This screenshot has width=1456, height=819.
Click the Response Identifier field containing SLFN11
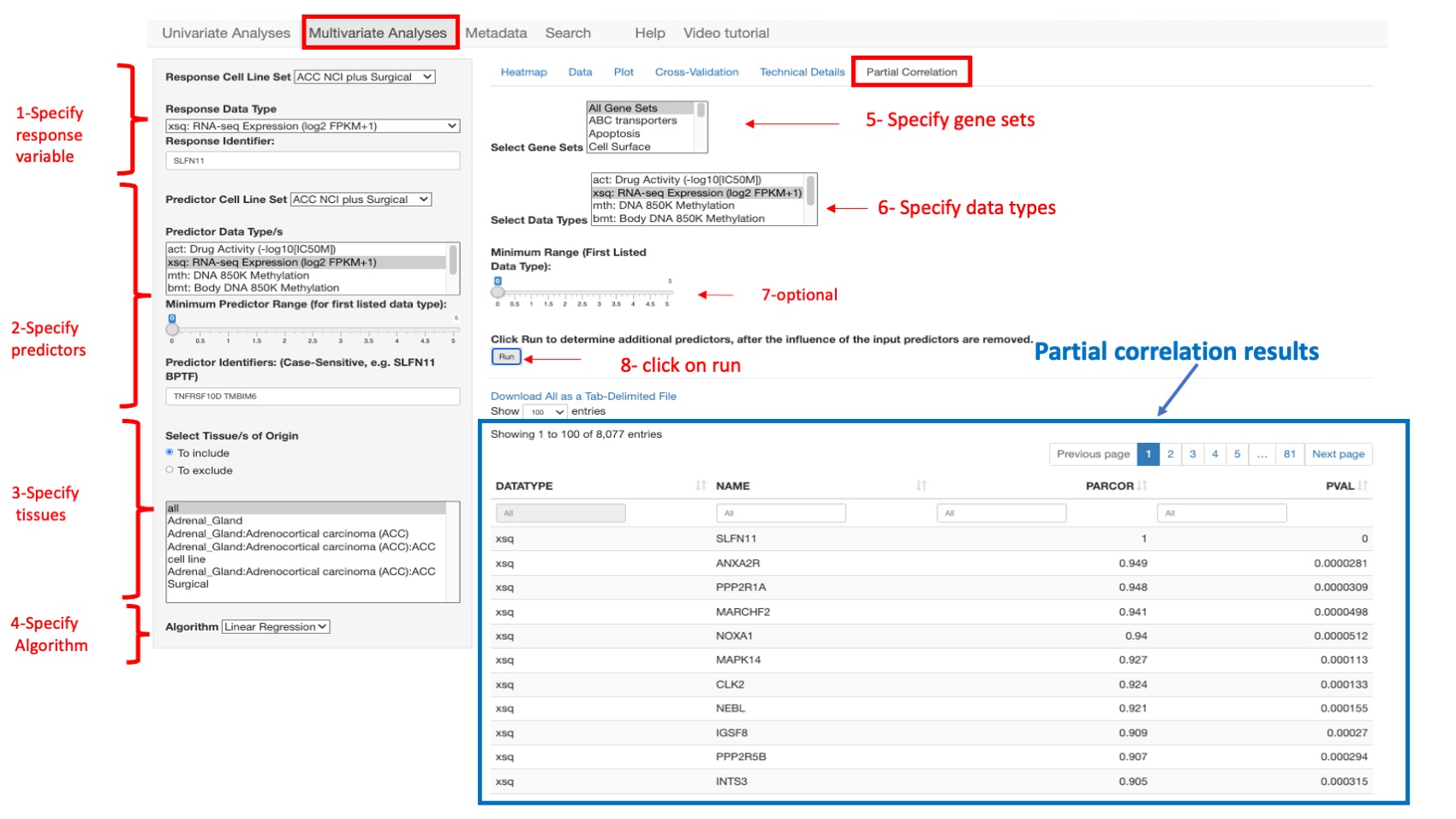[313, 160]
